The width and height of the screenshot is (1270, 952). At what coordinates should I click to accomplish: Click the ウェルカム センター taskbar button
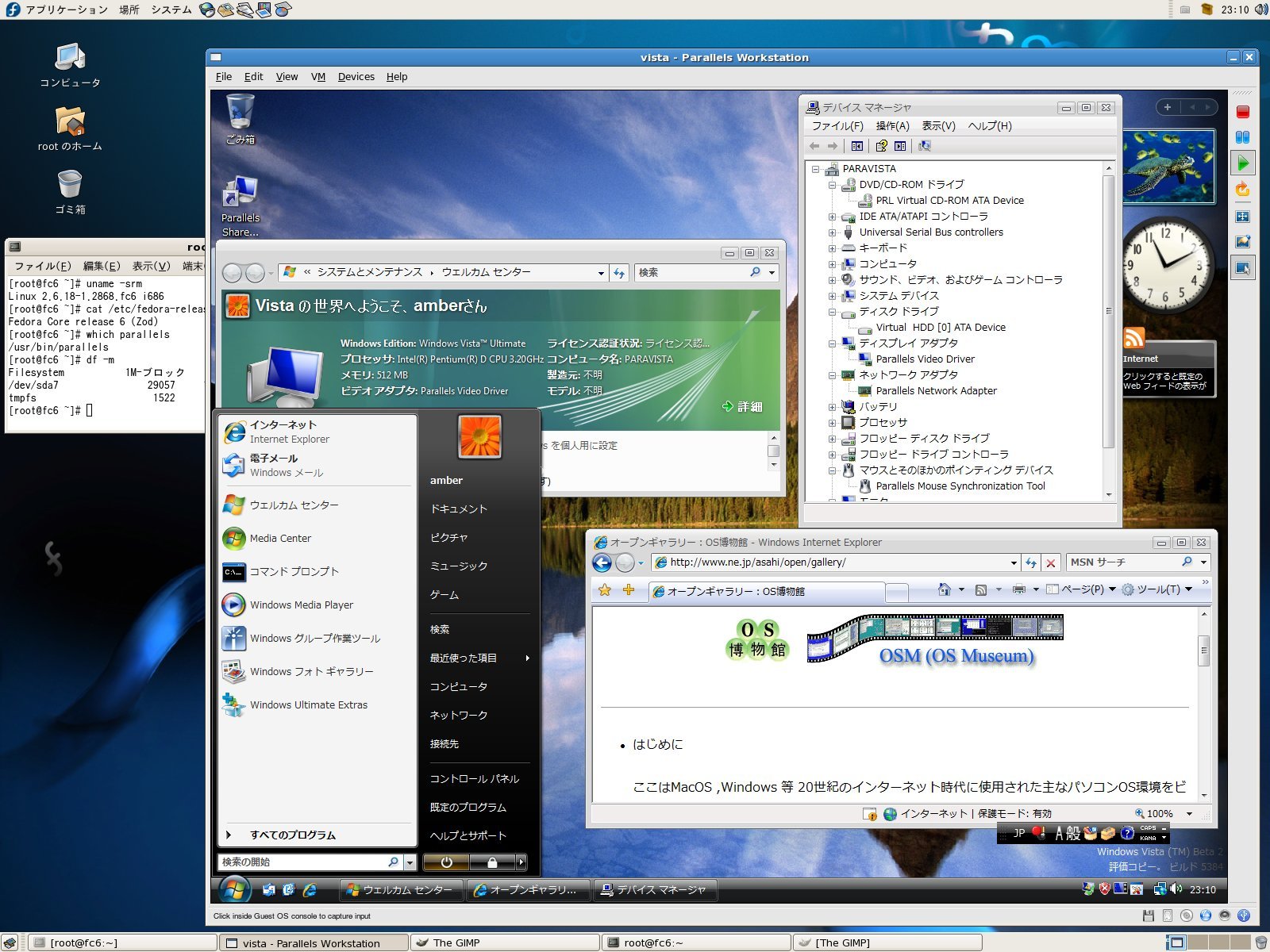401,890
